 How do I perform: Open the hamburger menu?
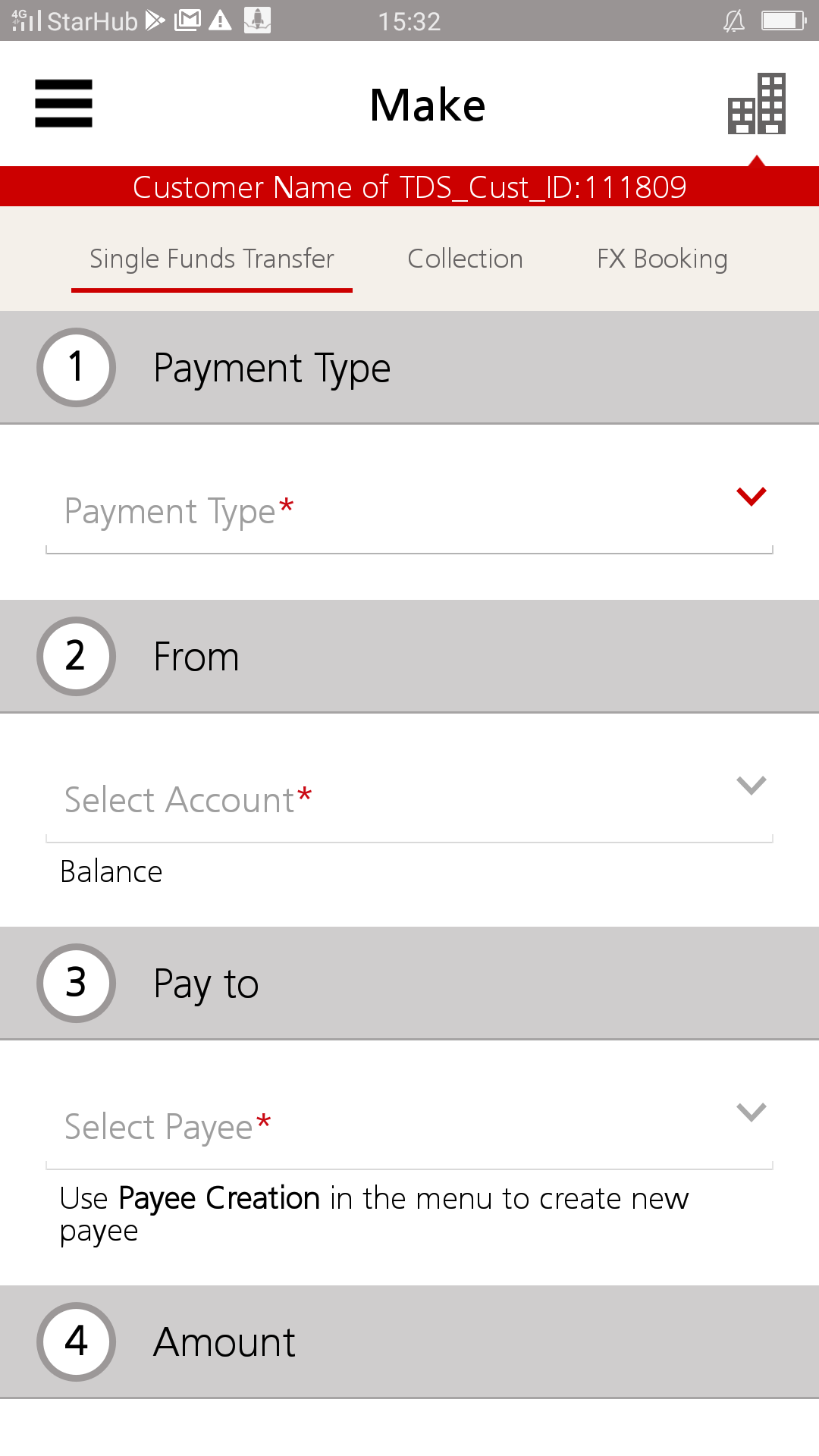pos(64,103)
